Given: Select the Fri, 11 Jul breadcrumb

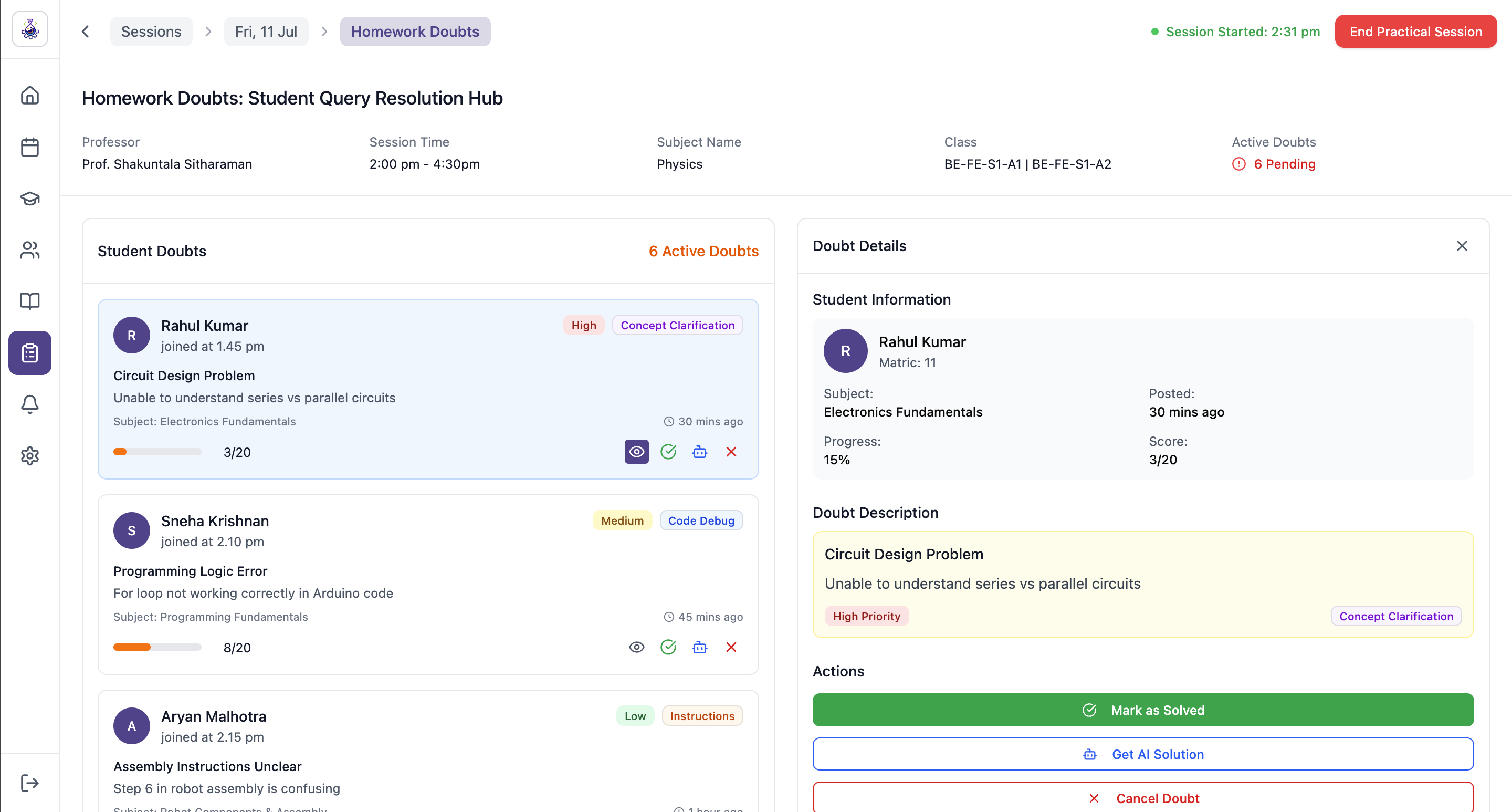Looking at the screenshot, I should click(x=266, y=32).
